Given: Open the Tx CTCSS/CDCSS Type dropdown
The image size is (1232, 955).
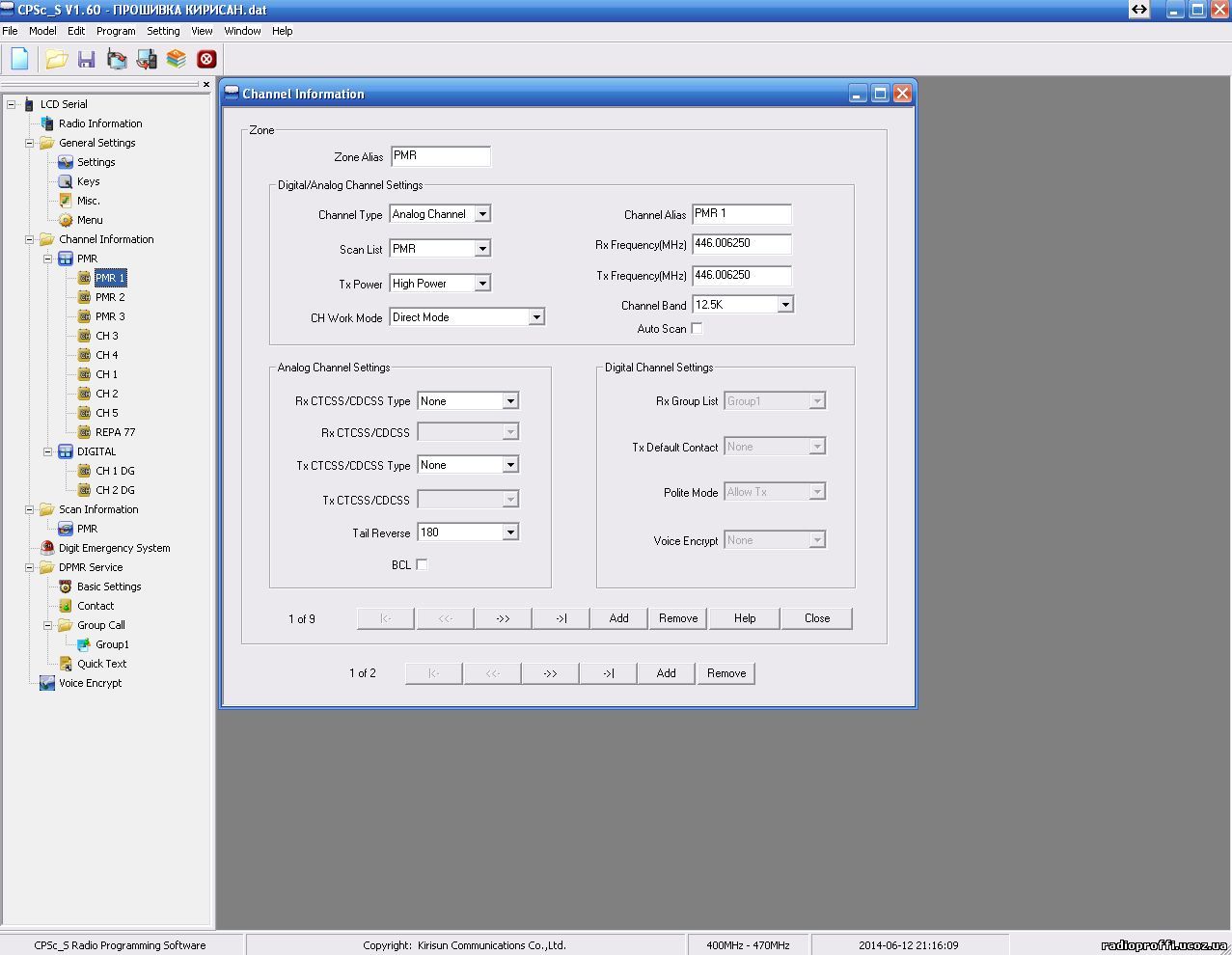Looking at the screenshot, I should pyautogui.click(x=511, y=465).
